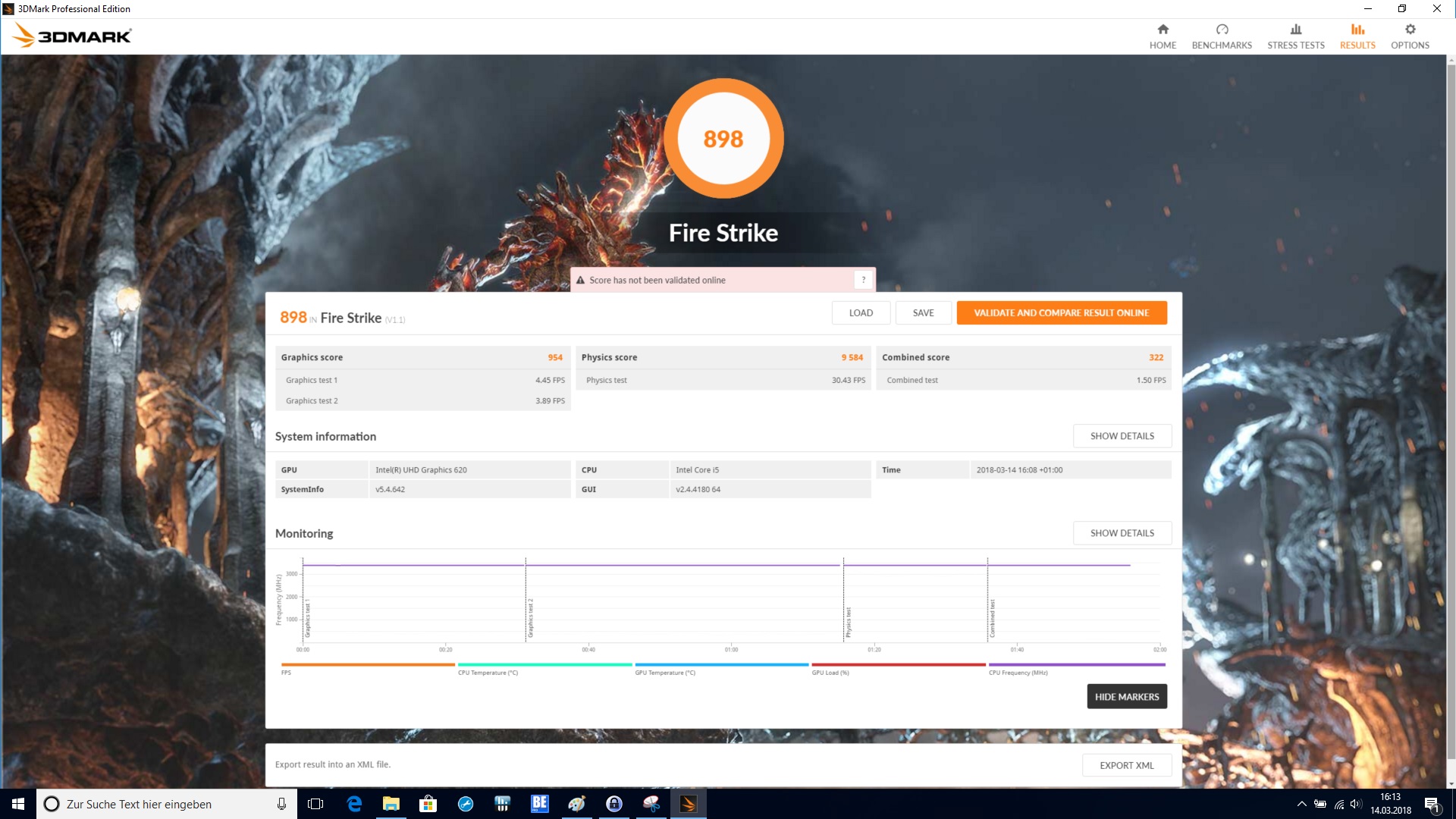Show details for Monitoring section
Image resolution: width=1456 pixels, height=819 pixels.
pyautogui.click(x=1122, y=533)
